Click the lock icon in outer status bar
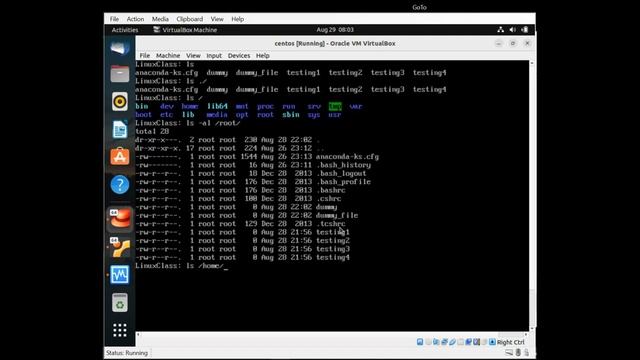 click(526, 352)
